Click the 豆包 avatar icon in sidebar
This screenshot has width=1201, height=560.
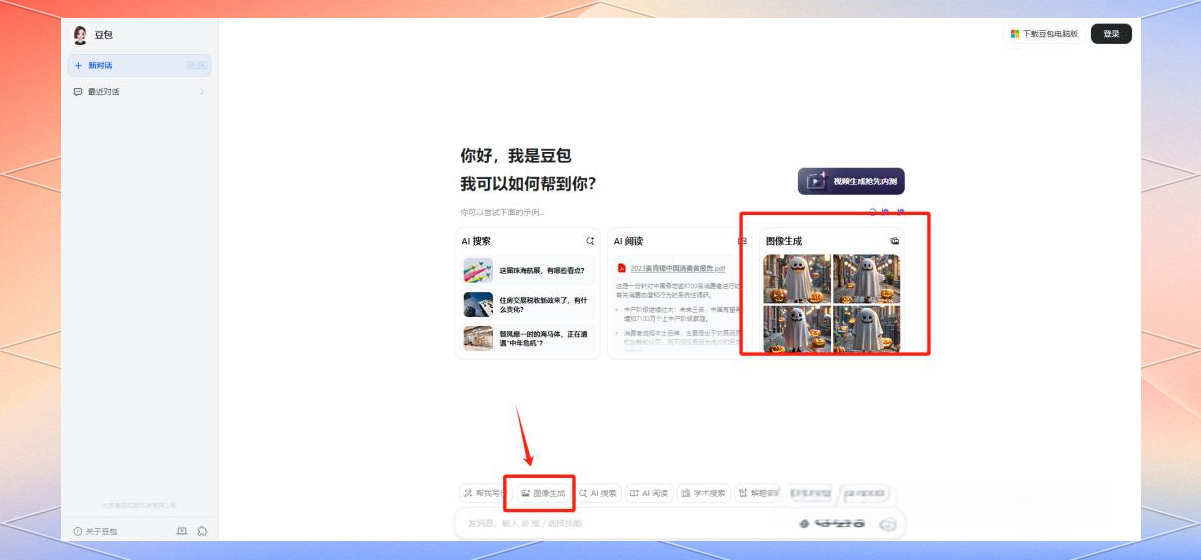81,35
